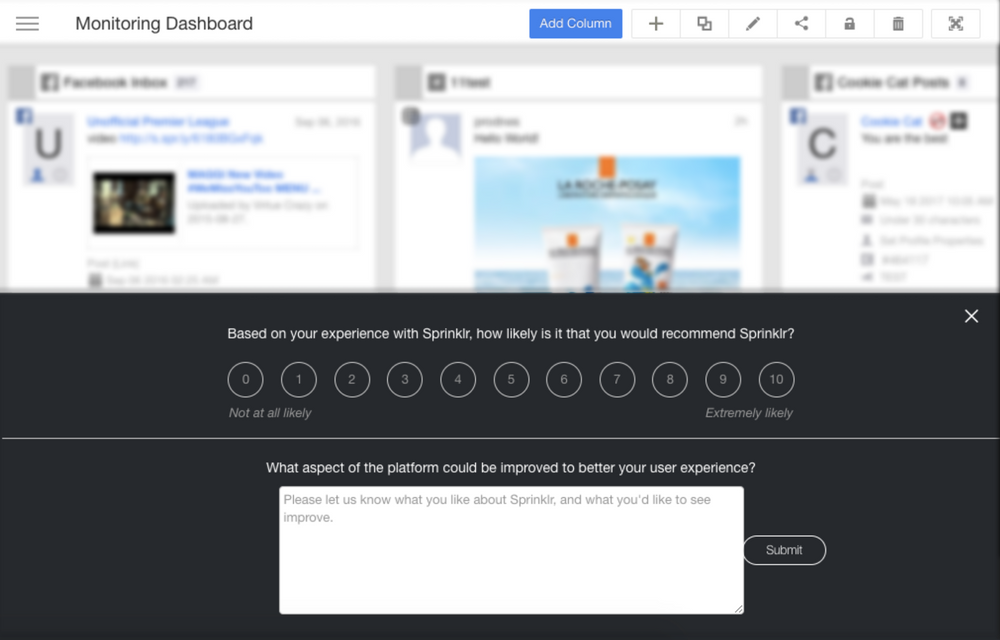Open the La Roche-Posay image post
1000x640 pixels.
coord(607,223)
